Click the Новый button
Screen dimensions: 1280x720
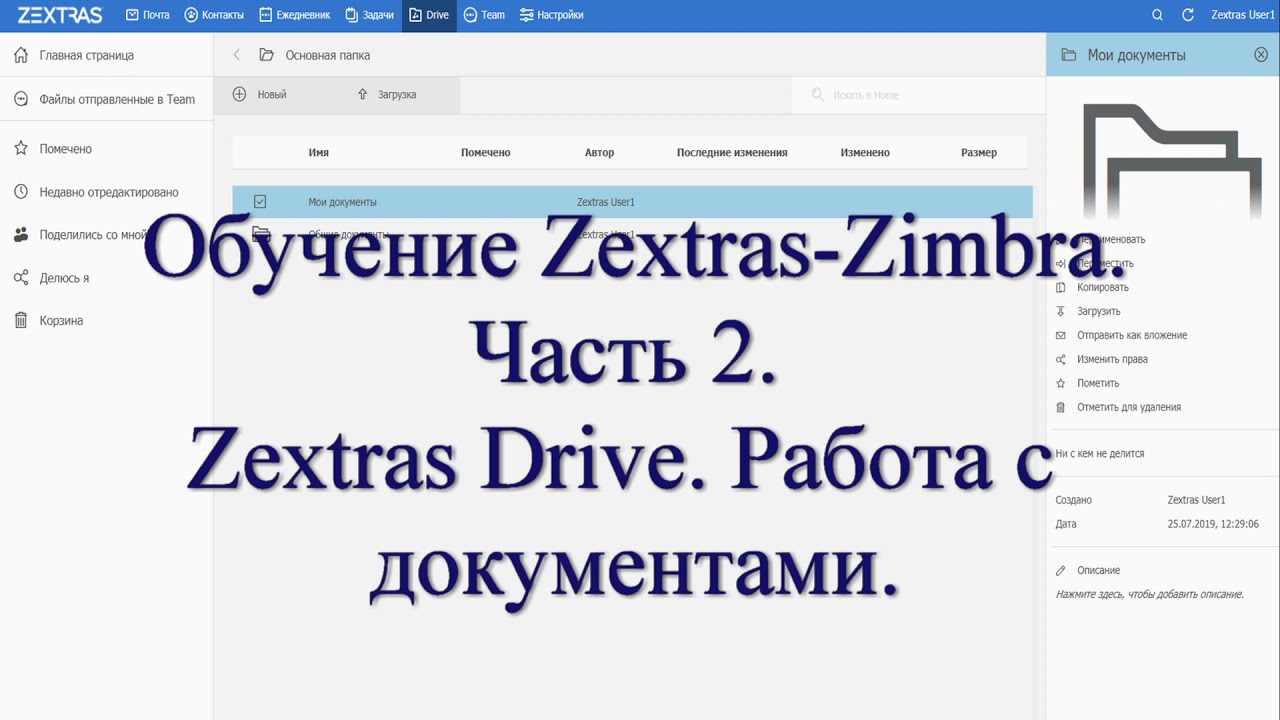(260, 94)
